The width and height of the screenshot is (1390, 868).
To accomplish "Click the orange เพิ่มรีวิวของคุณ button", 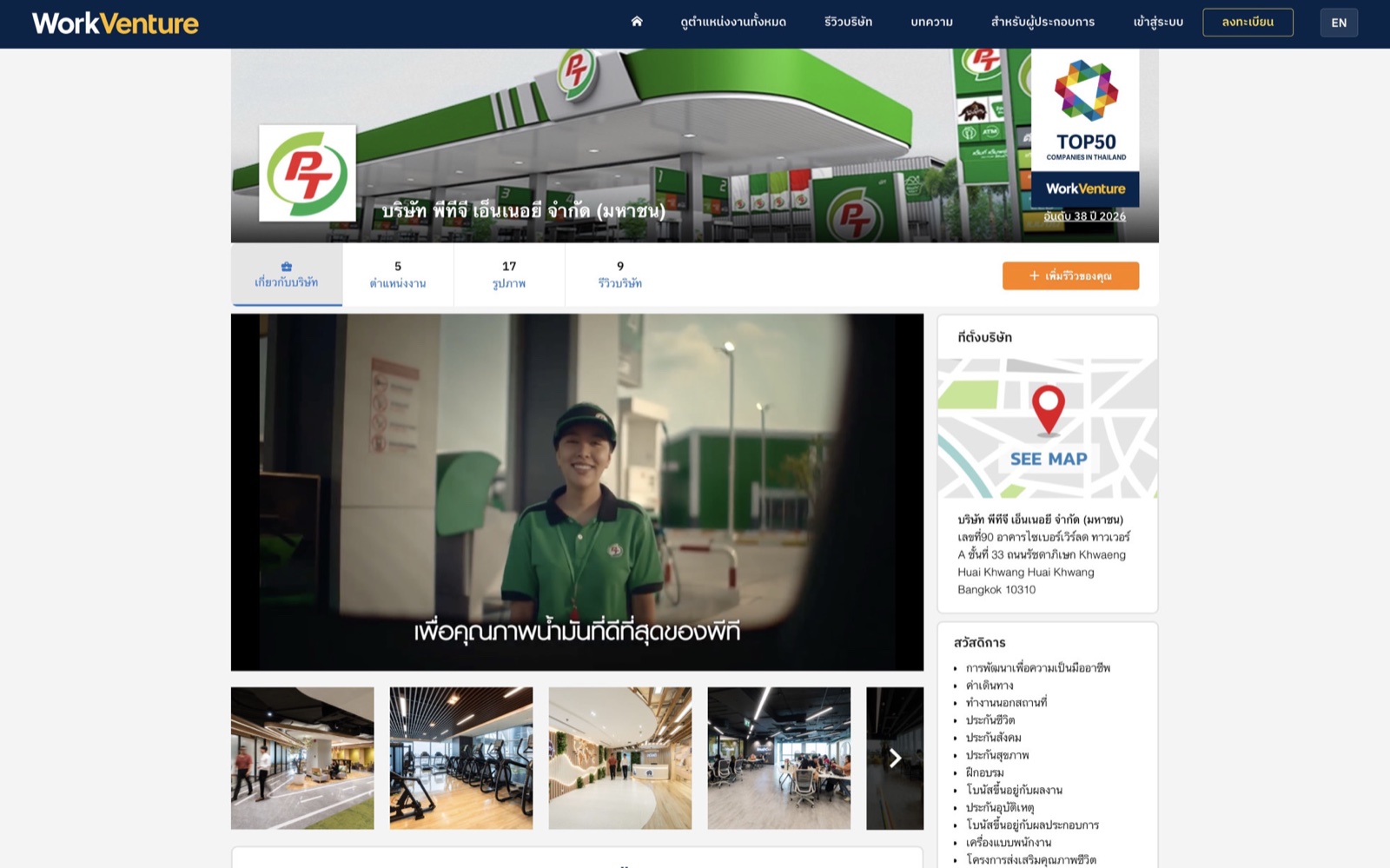I will pos(1070,275).
